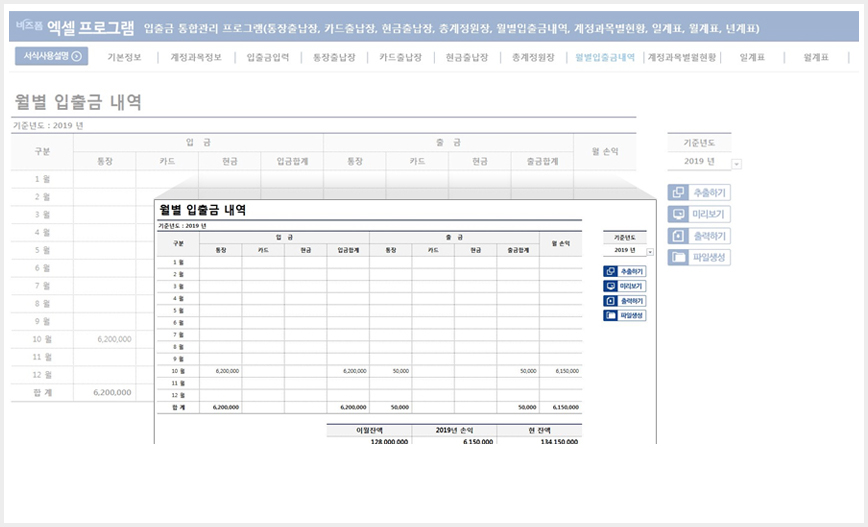Click grey 월별 입출금 내역 heading on background sheet
Image resolution: width=868 pixels, height=527 pixels.
click(x=78, y=102)
